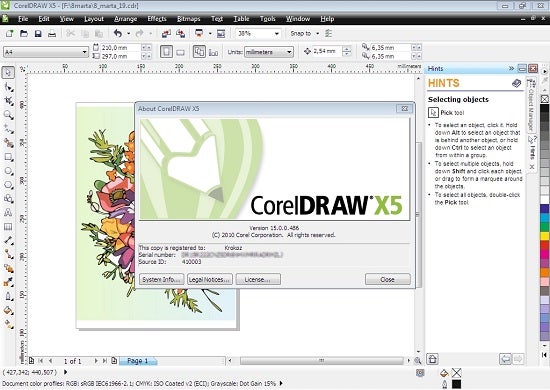The height and width of the screenshot is (390, 550).
Task: Switch page to landscape orientation
Action: coord(180,52)
